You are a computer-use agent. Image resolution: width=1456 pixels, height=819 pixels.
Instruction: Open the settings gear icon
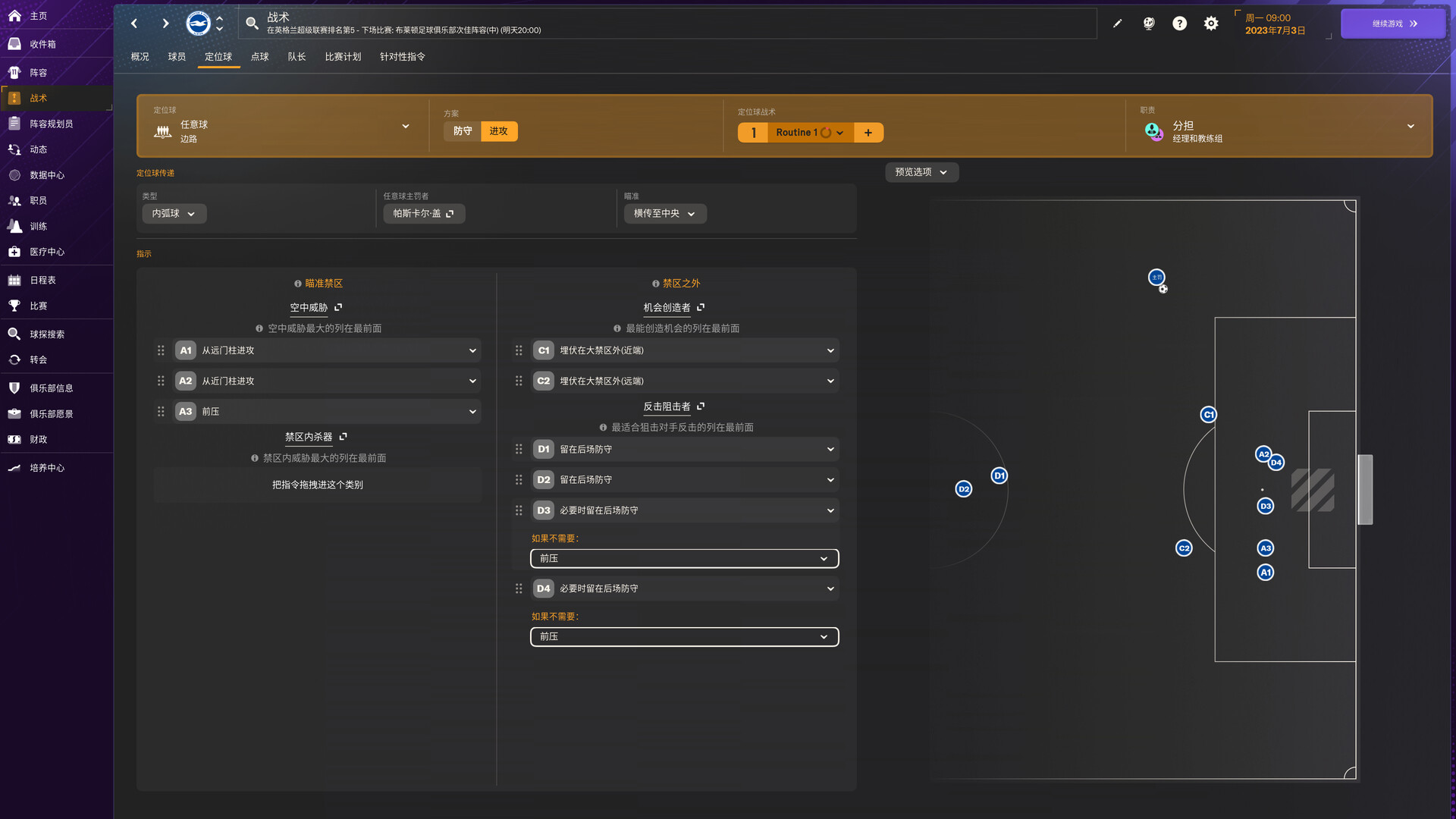pos(1210,24)
